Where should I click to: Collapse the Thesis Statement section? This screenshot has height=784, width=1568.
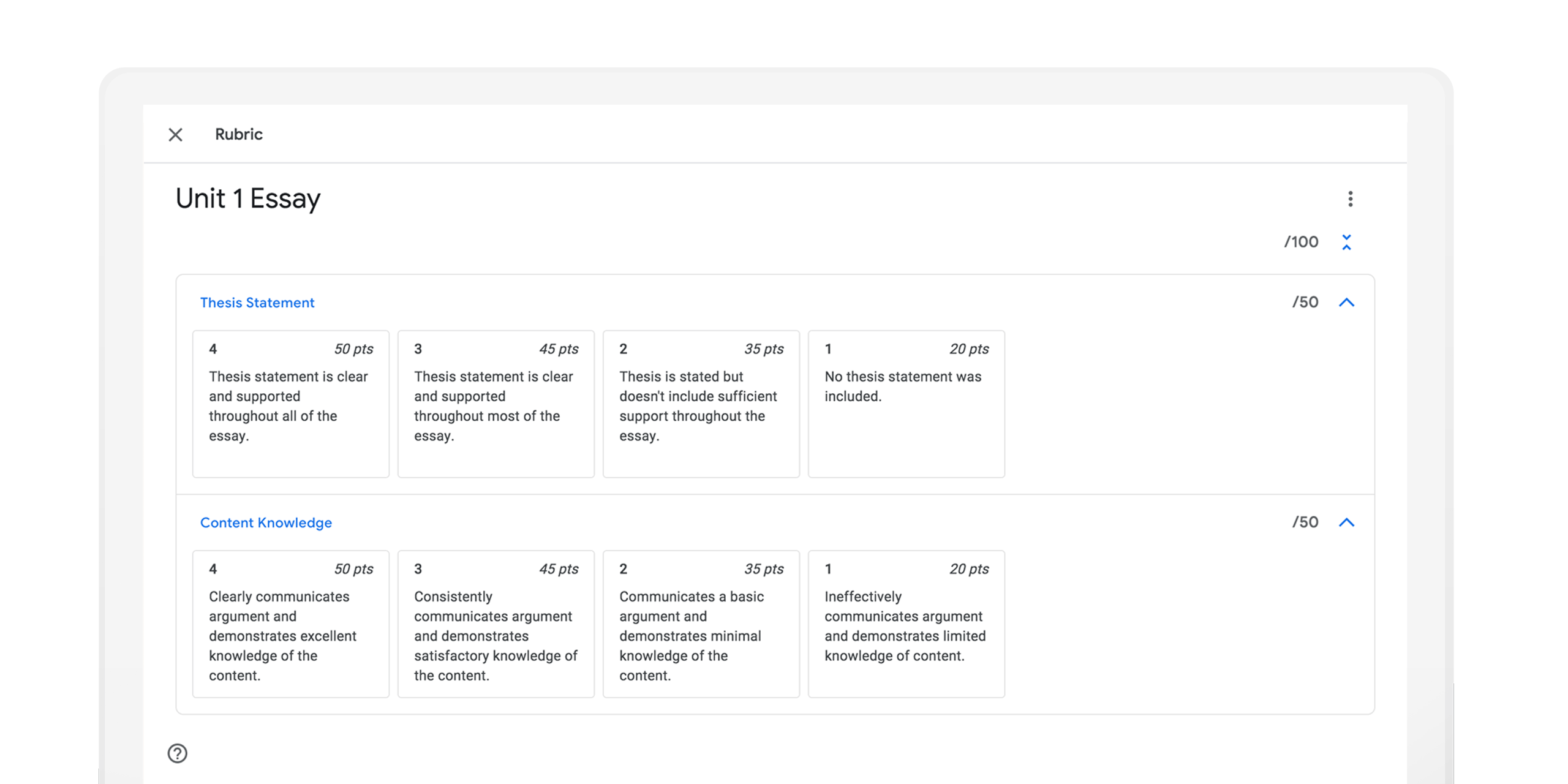tap(1346, 302)
